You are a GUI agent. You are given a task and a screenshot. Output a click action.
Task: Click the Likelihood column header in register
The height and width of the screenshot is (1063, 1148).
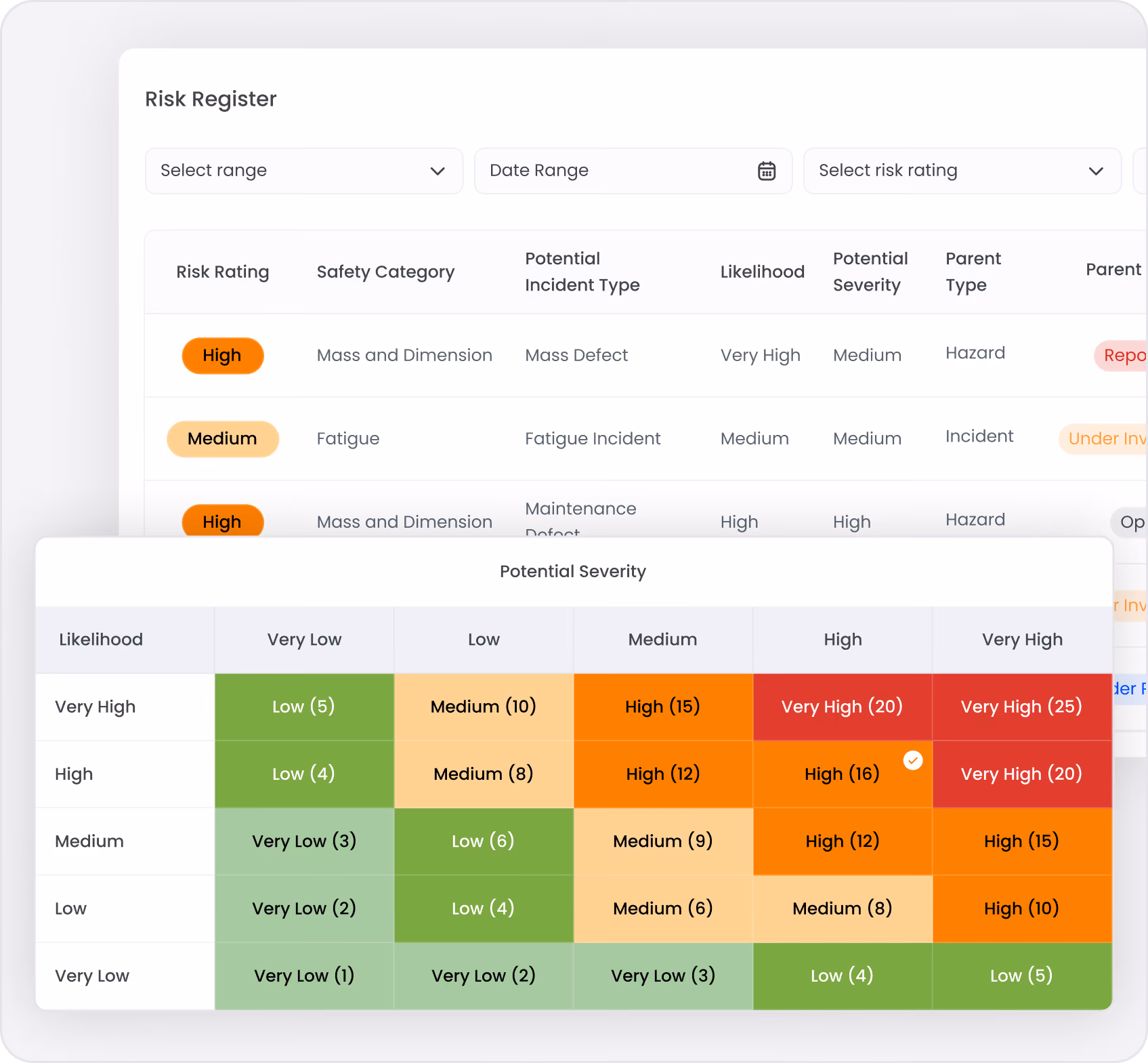pos(762,272)
